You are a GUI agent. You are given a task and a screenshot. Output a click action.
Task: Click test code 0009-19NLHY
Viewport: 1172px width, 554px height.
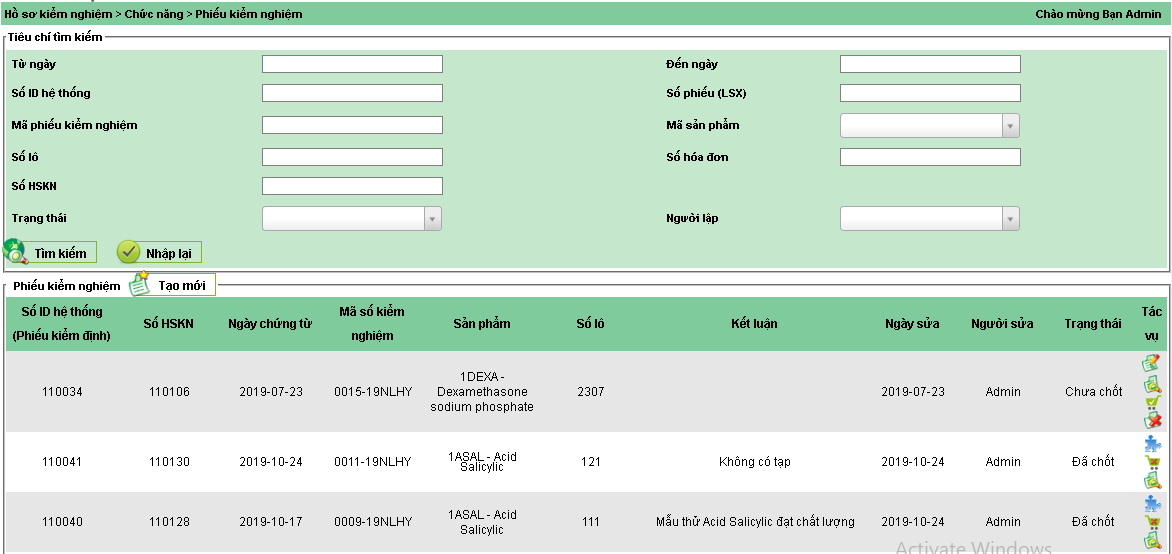click(372, 522)
